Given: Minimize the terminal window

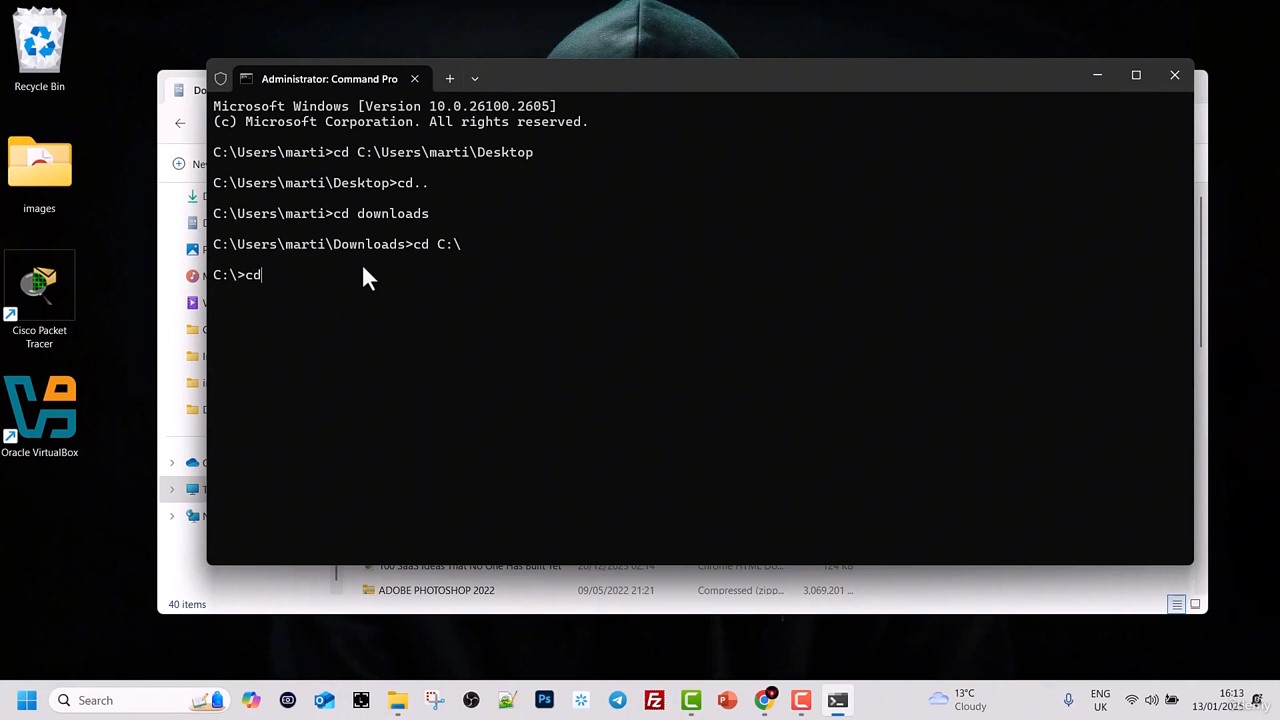Looking at the screenshot, I should (x=1097, y=75).
